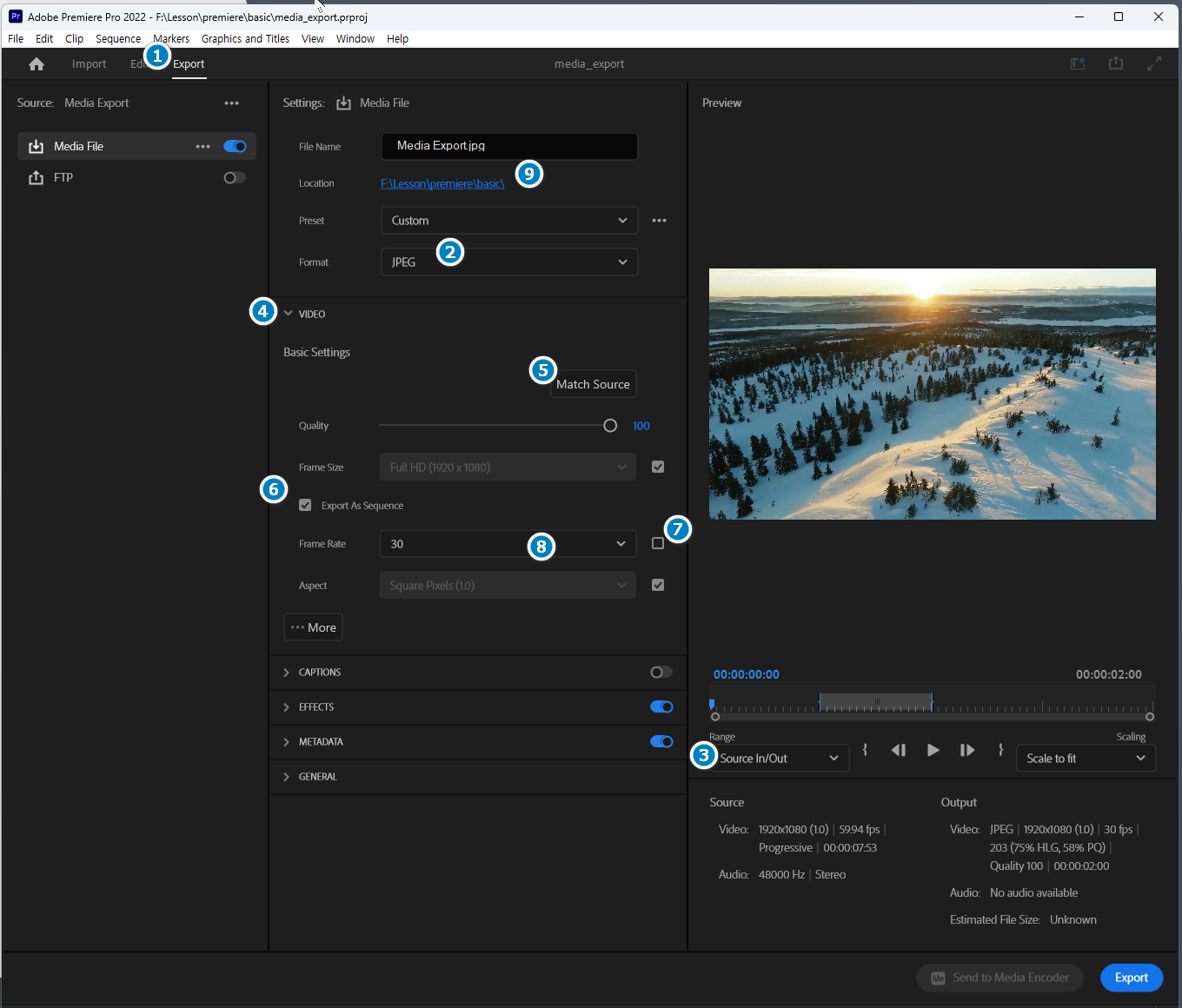1182x1008 pixels.
Task: Check the Frame Rate match source checkbox
Action: click(x=658, y=544)
